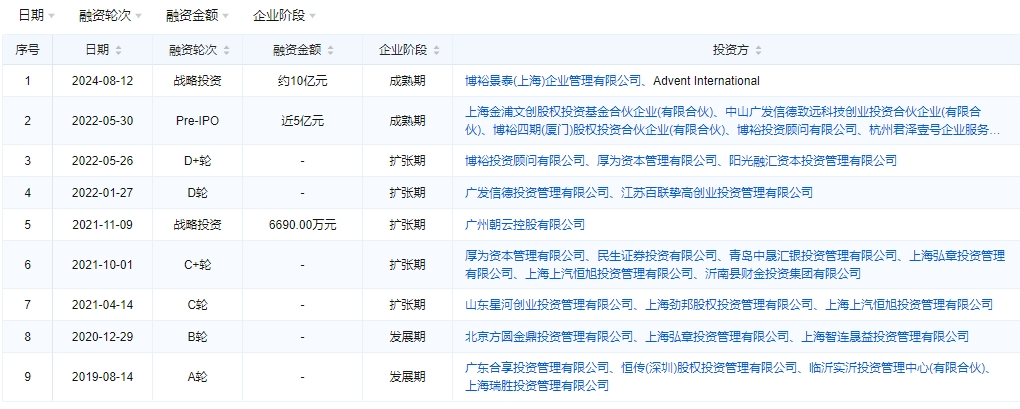Select date cell 2022-05-30
Image resolution: width=1020 pixels, height=409 pixels.
pyautogui.click(x=102, y=120)
